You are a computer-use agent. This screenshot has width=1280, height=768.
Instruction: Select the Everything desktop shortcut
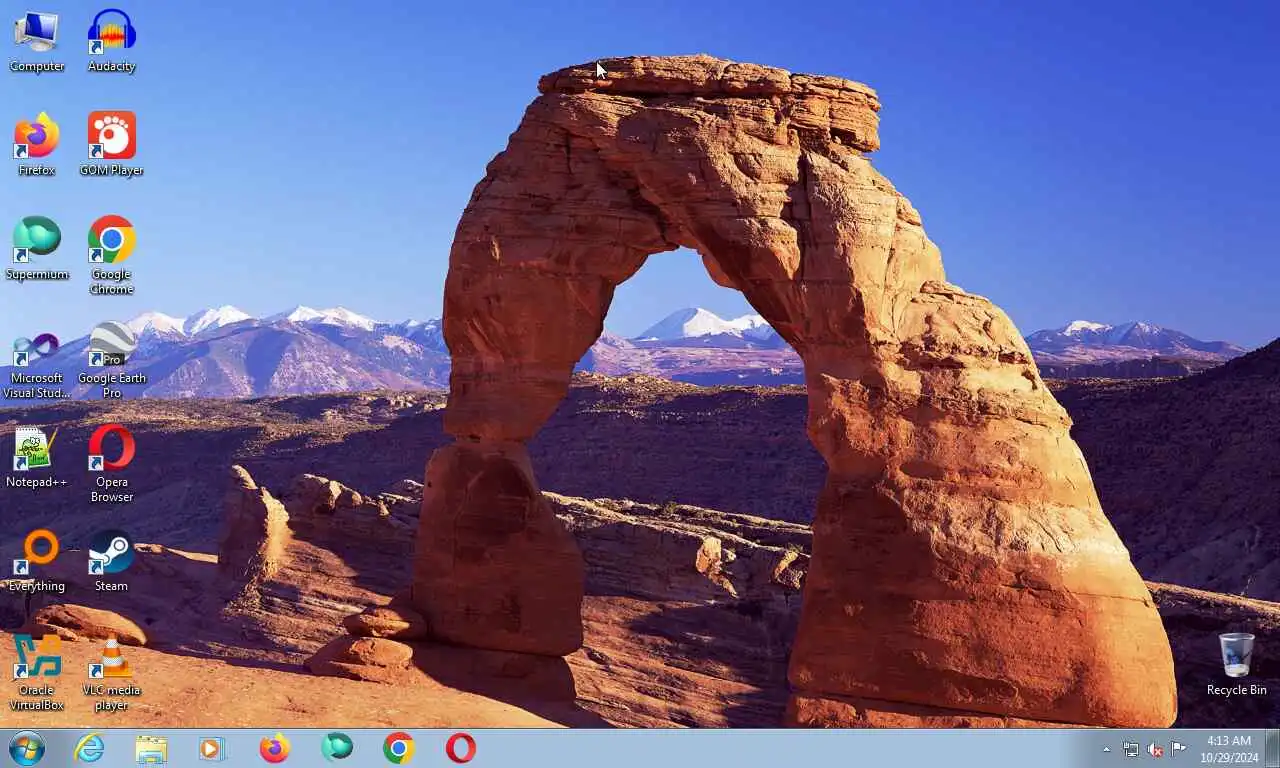point(37,561)
